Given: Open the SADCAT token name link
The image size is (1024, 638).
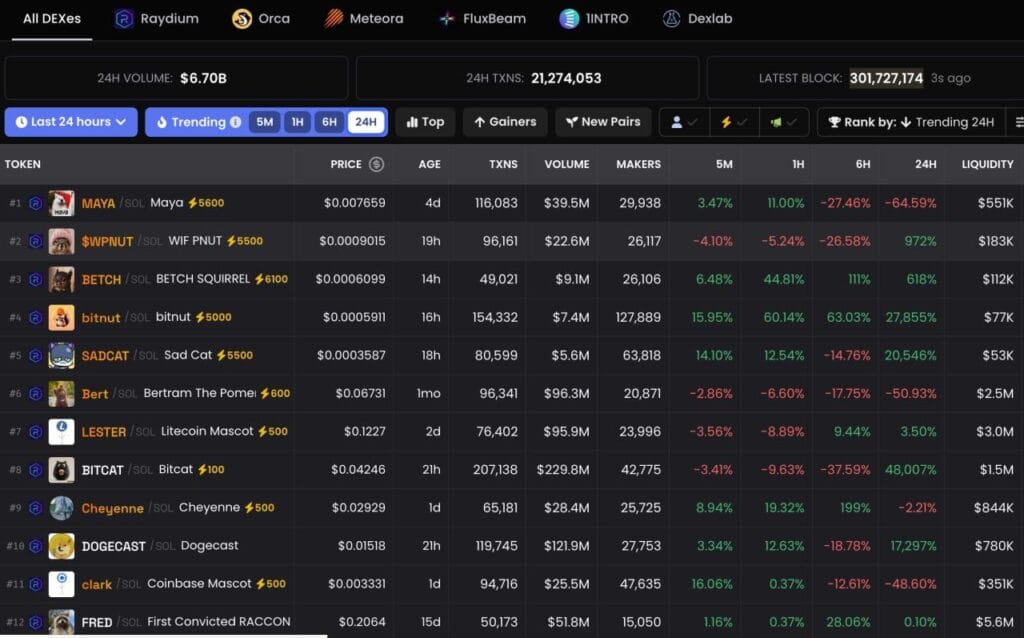Looking at the screenshot, I should [105, 356].
